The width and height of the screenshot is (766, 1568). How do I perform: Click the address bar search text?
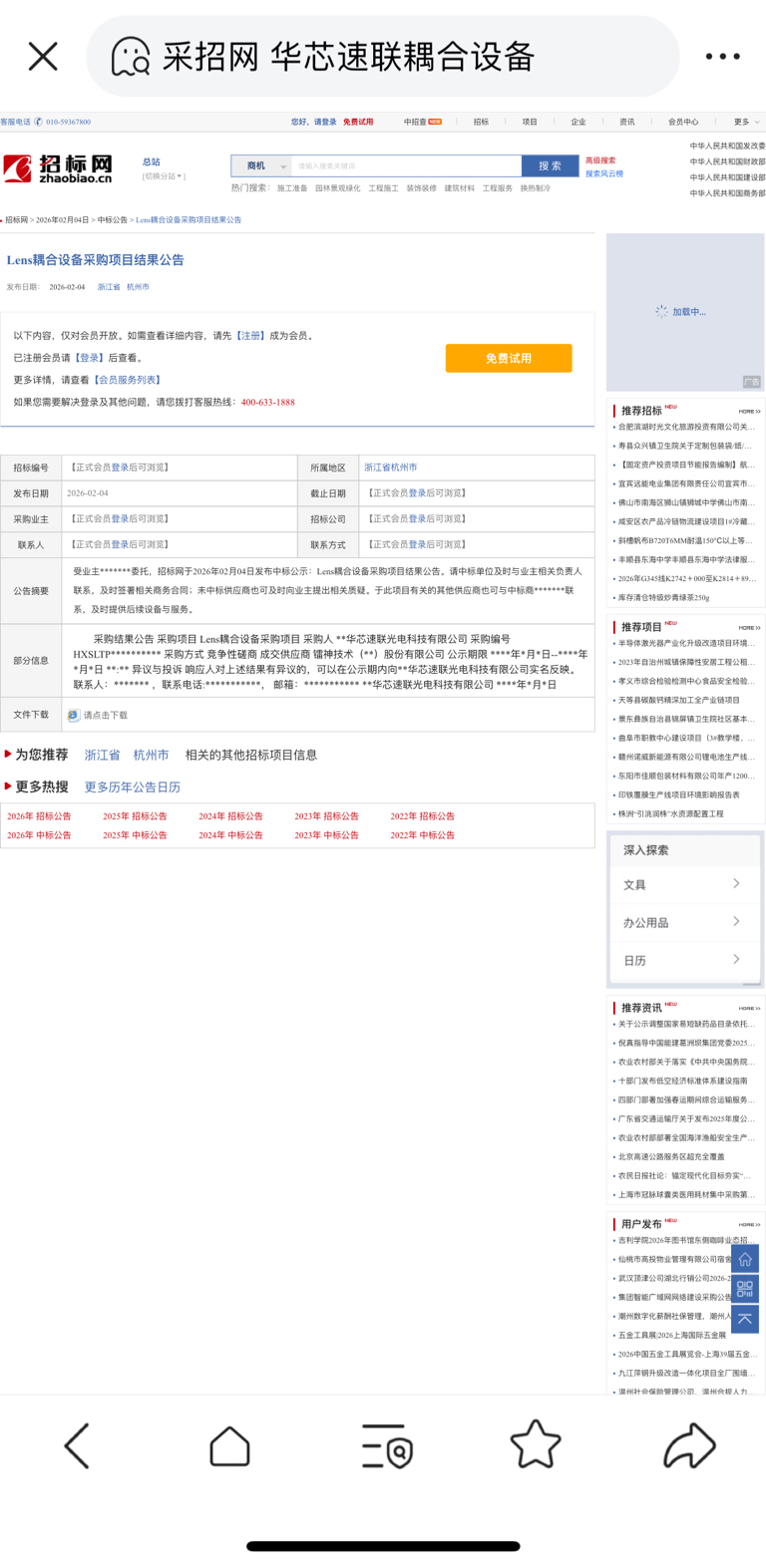pyautogui.click(x=349, y=57)
